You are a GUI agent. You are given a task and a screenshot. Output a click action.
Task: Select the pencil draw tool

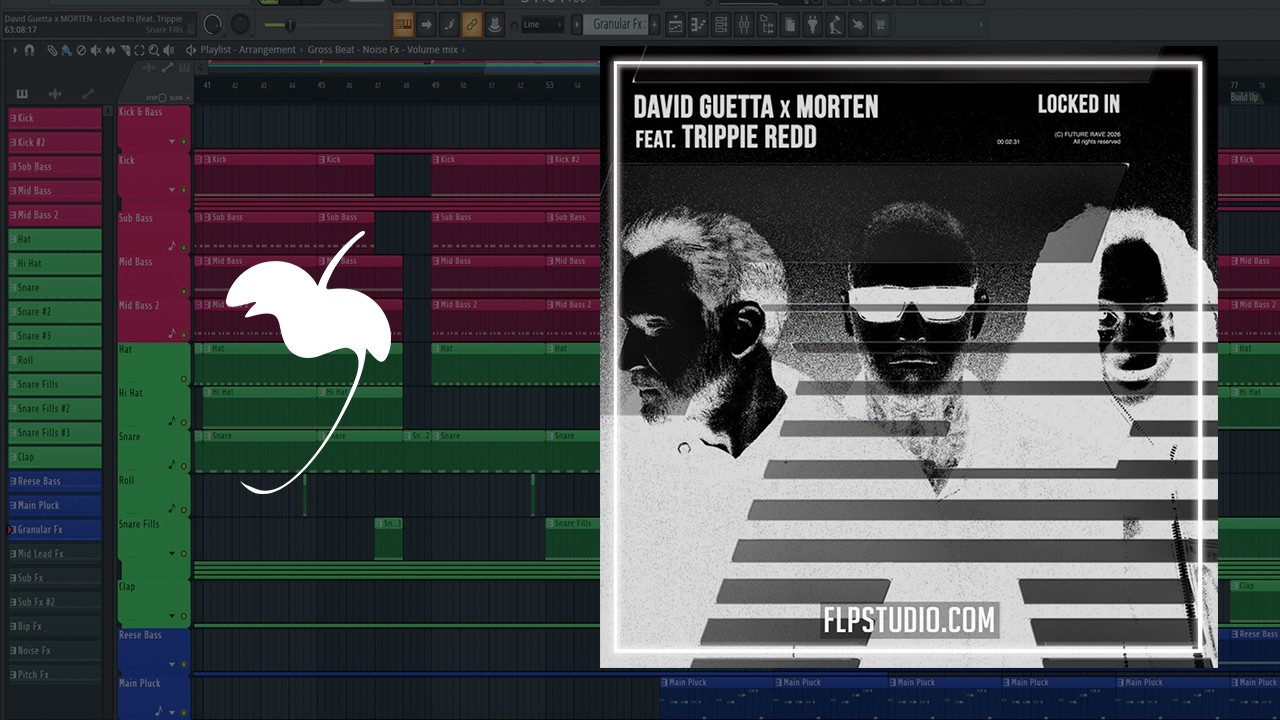pyautogui.click(x=52, y=49)
